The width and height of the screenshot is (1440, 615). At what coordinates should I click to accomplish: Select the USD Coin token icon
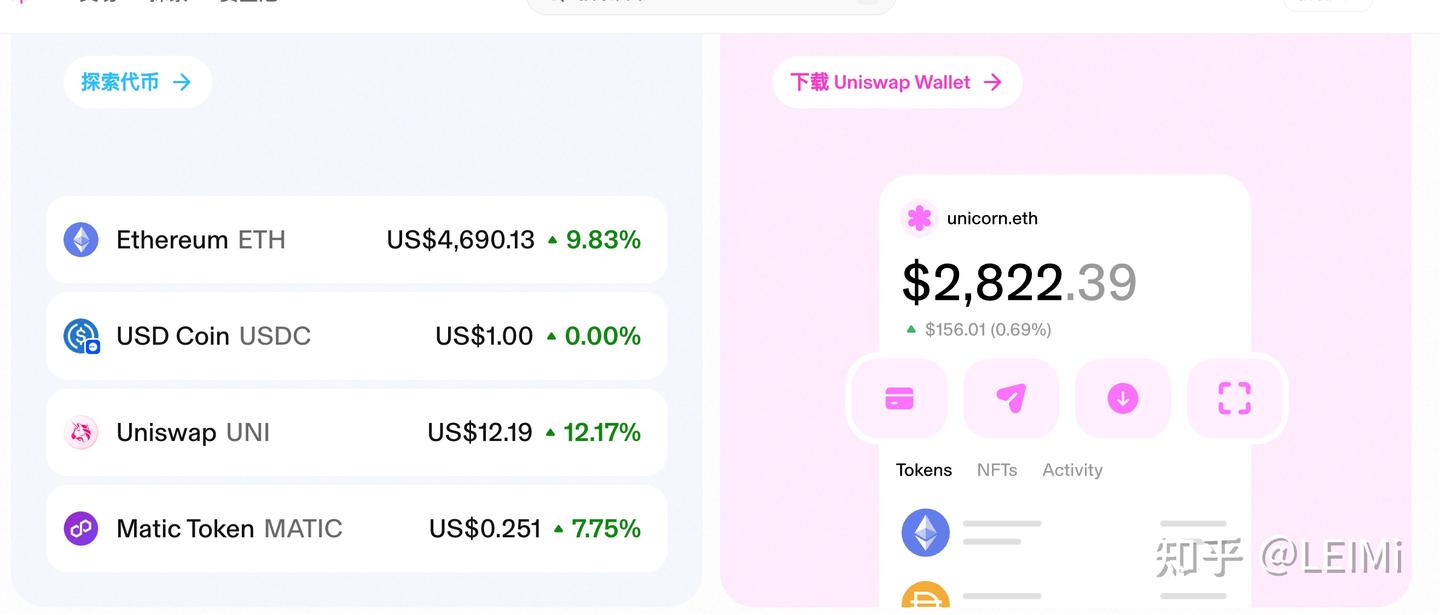click(x=81, y=336)
